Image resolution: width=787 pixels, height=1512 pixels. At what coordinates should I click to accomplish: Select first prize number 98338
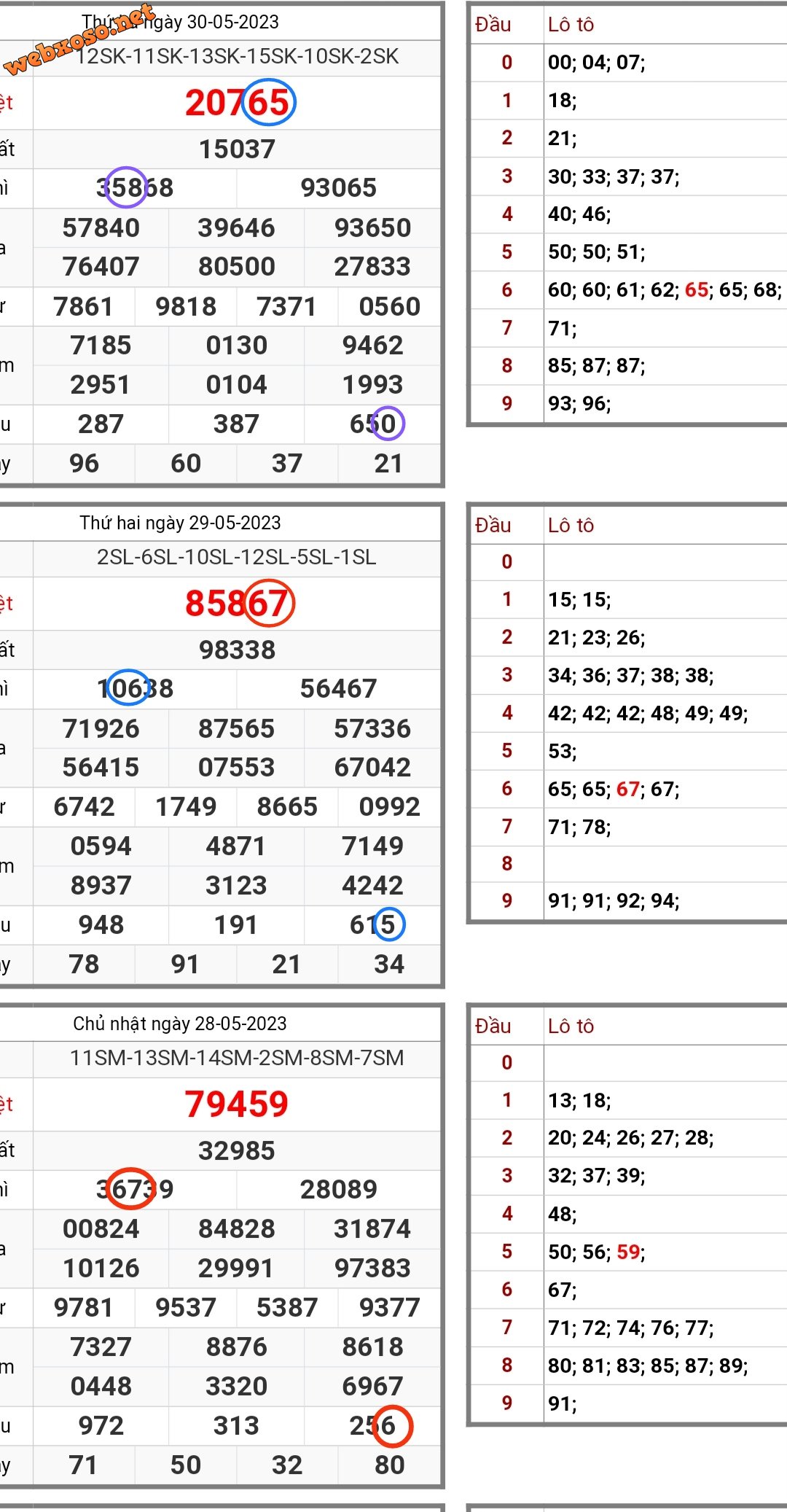(238, 650)
